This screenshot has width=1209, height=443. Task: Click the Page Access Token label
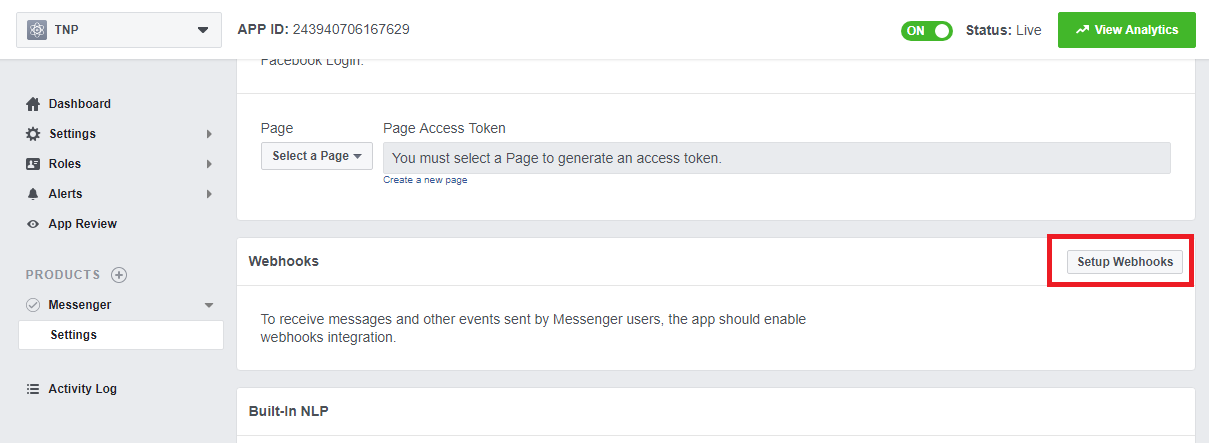(444, 128)
